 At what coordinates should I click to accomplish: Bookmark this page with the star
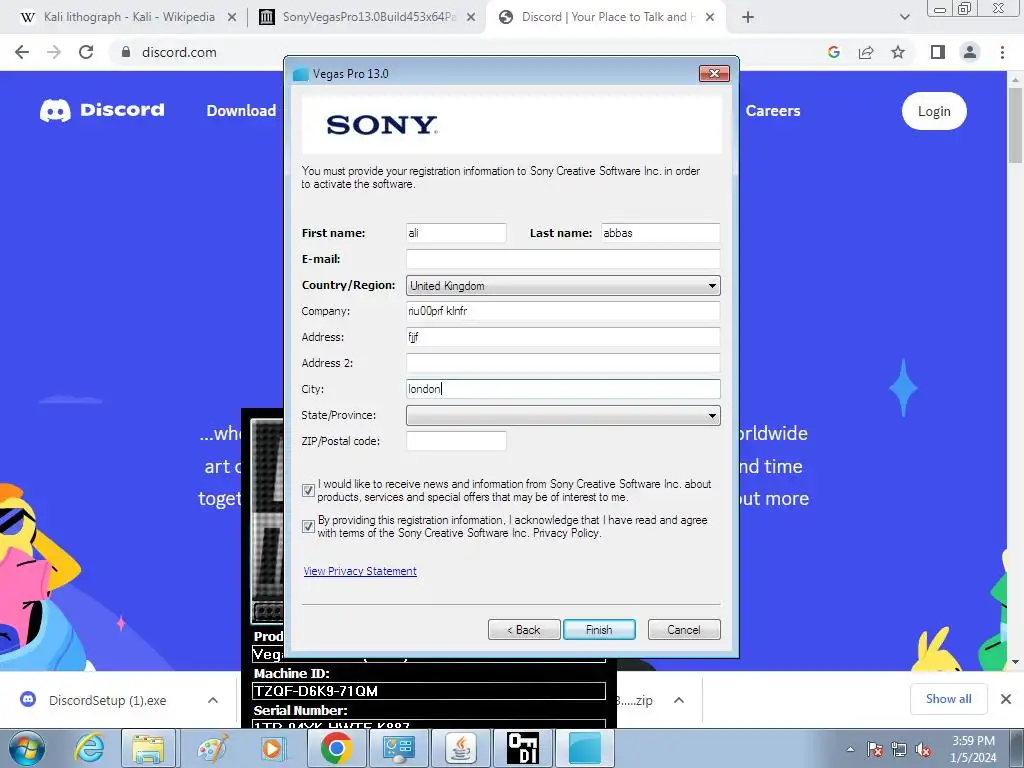[898, 52]
